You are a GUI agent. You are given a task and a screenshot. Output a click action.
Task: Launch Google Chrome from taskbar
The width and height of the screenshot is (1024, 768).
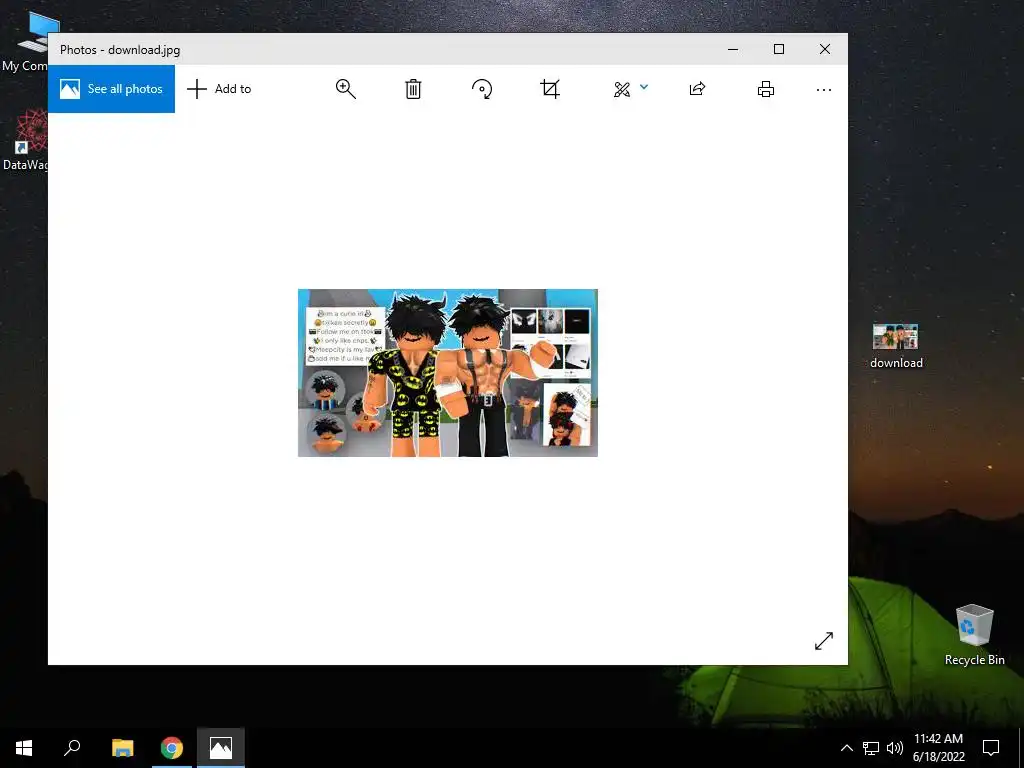[172, 748]
